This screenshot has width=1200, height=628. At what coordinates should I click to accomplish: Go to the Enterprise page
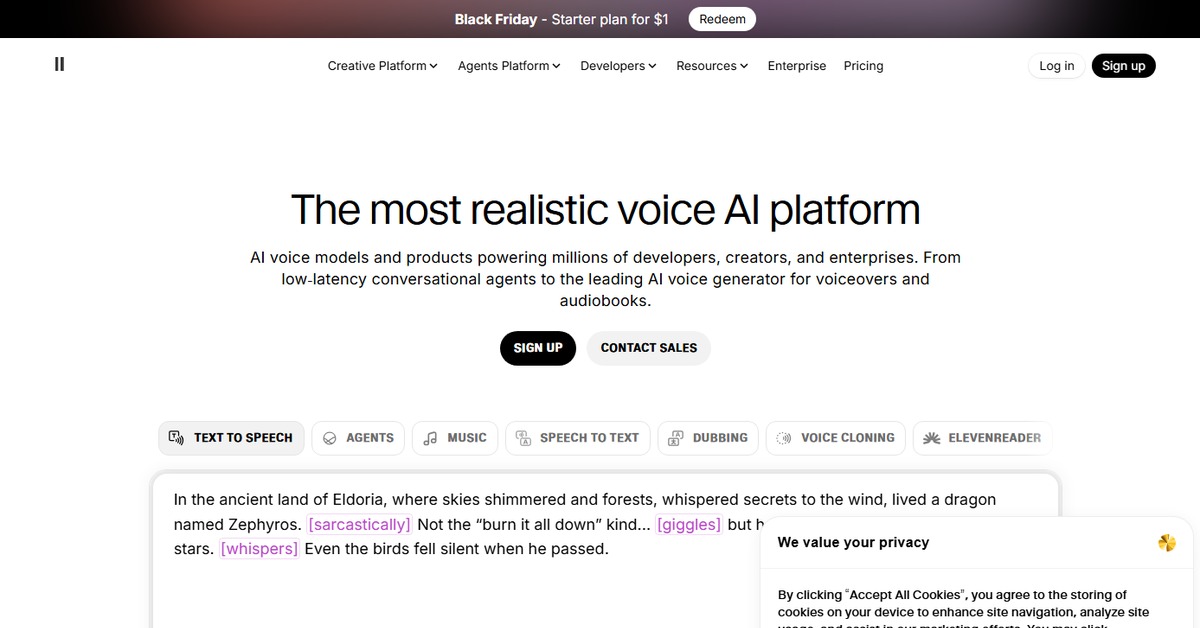[x=797, y=66]
